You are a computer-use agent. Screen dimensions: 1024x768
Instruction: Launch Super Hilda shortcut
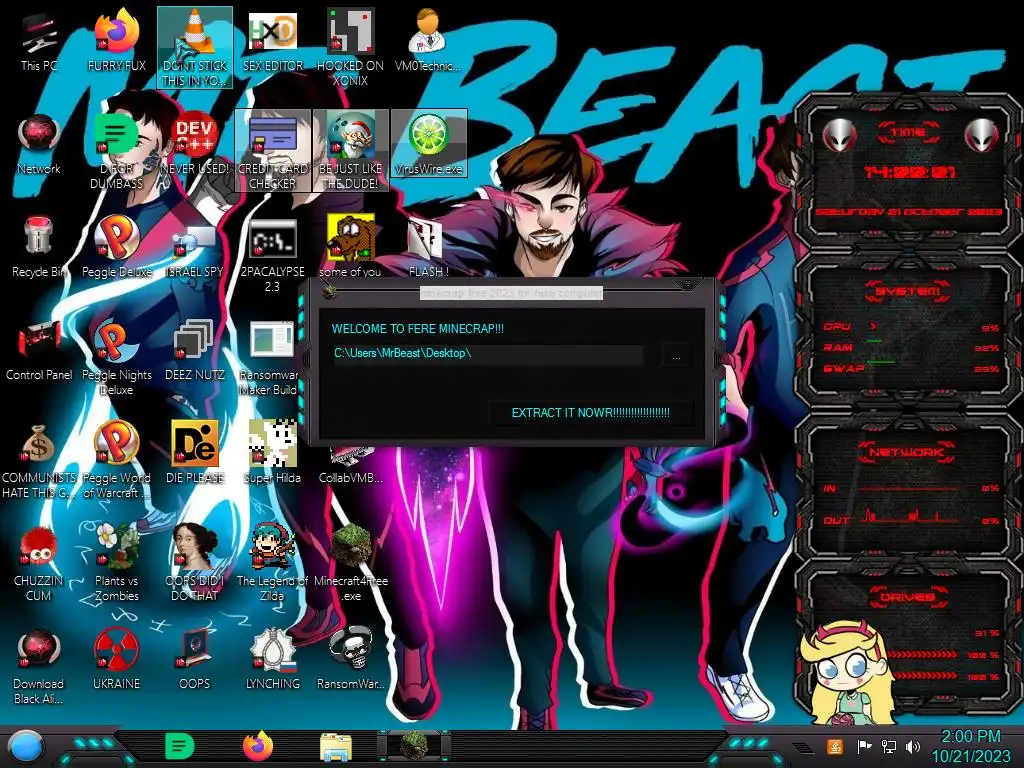coord(272,453)
